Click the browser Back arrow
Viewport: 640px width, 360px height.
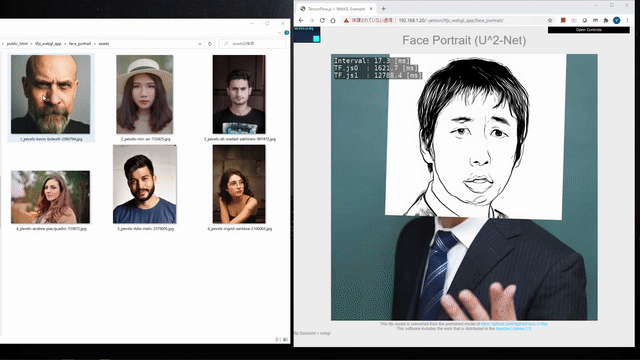pyautogui.click(x=301, y=20)
